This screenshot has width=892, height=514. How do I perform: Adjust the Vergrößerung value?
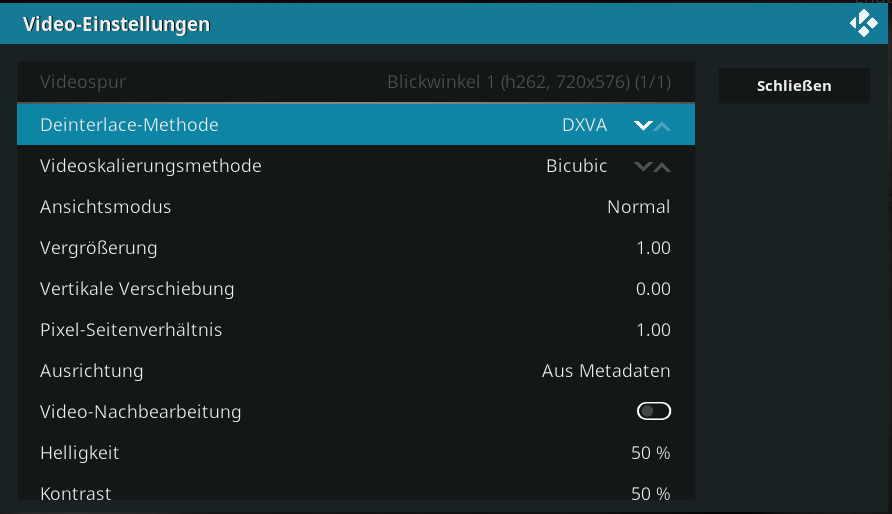coord(356,247)
